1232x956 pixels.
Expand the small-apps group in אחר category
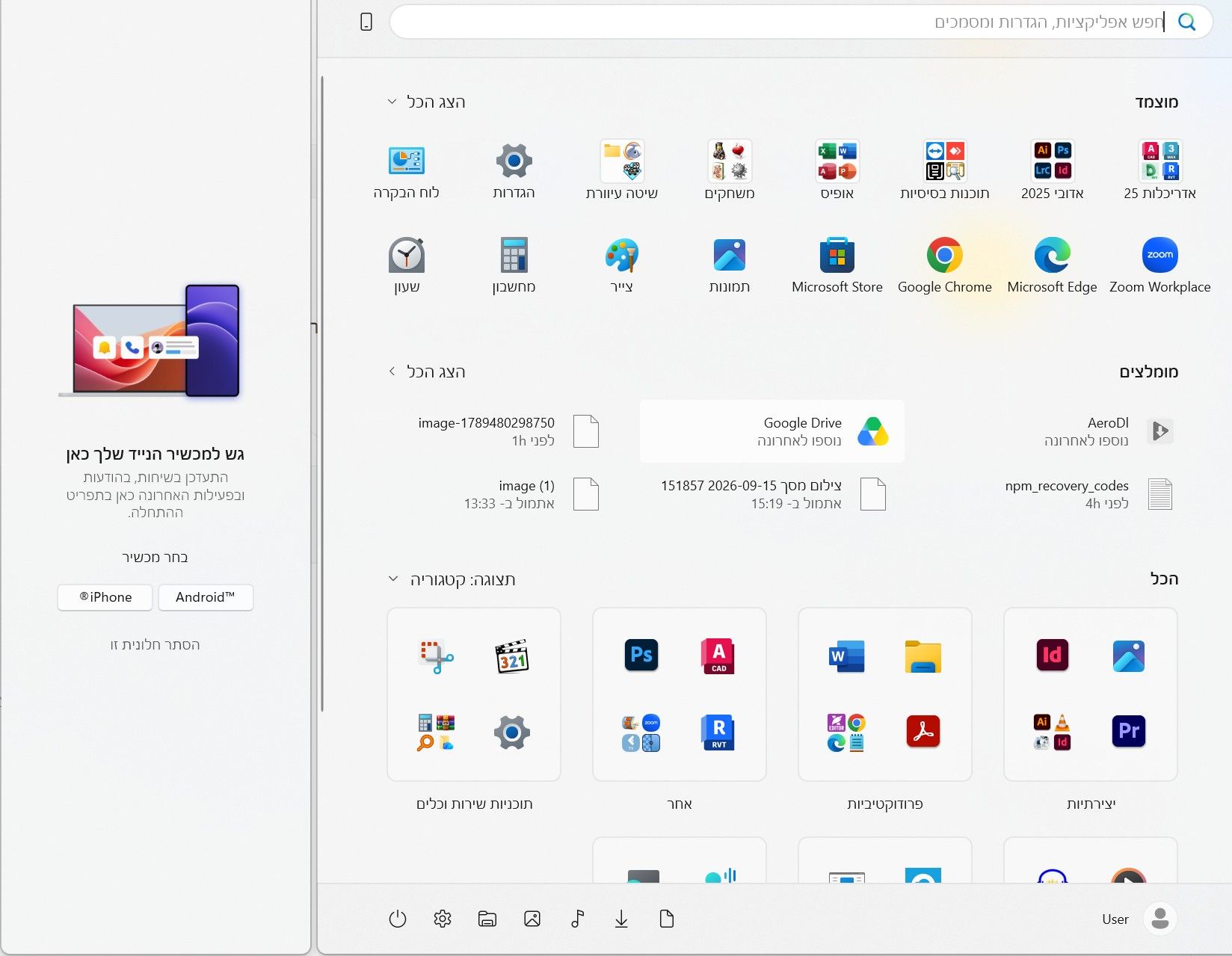pyautogui.click(x=641, y=732)
